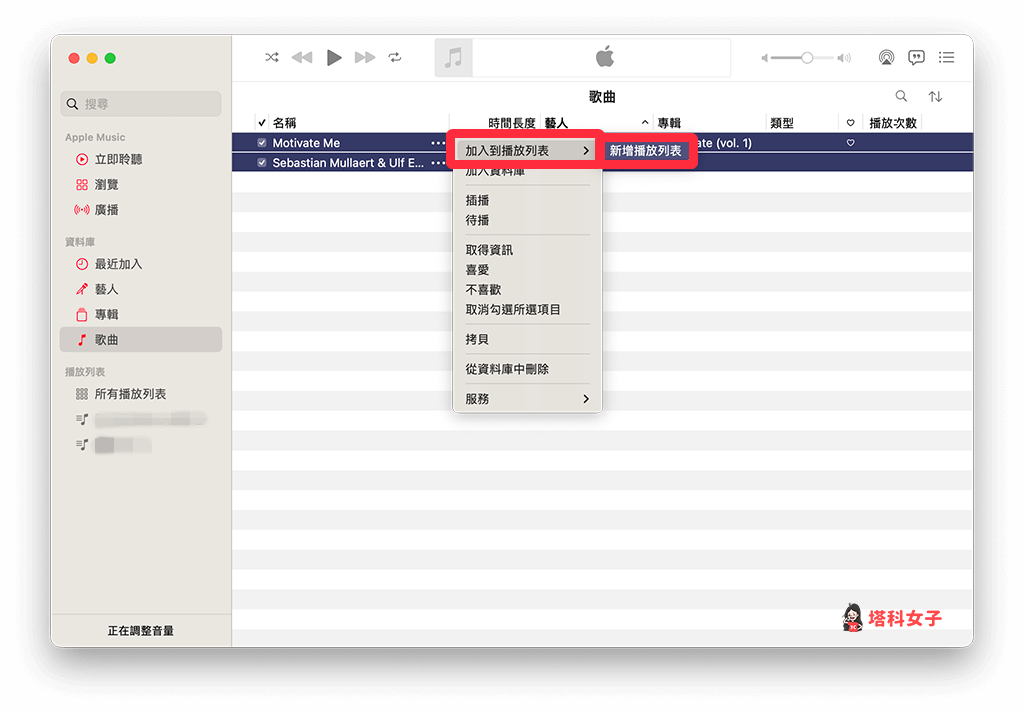Toggle the checkbox on the Sebastian Mullaert track
Screen dimensions: 1024x714
pyautogui.click(x=262, y=160)
